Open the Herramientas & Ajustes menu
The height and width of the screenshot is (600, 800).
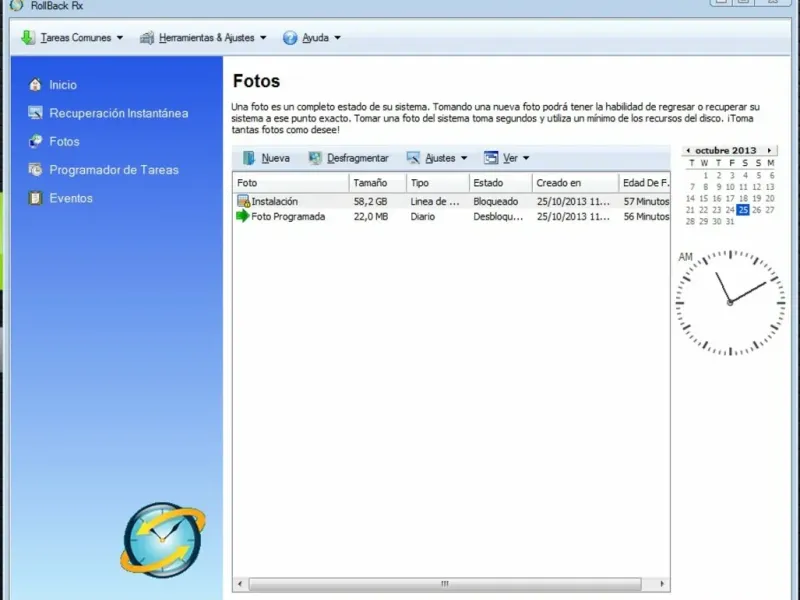coord(203,38)
